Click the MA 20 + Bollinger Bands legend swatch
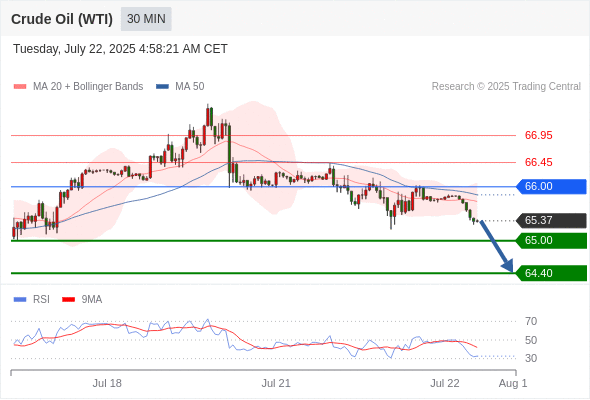 pyautogui.click(x=20, y=87)
